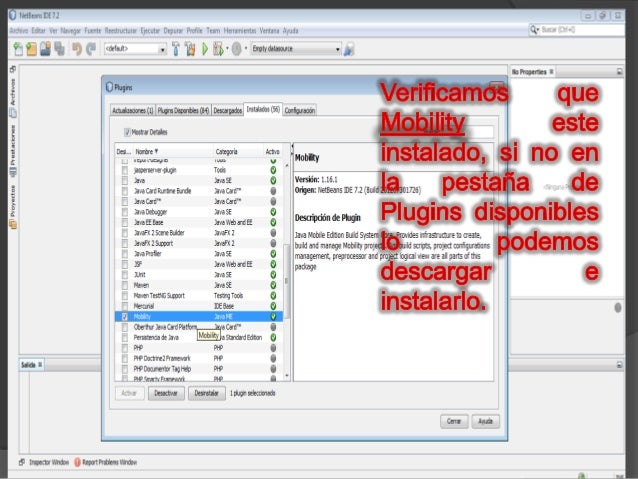
Task: Expand the Debug button dropdown arrow
Action: tap(227, 49)
